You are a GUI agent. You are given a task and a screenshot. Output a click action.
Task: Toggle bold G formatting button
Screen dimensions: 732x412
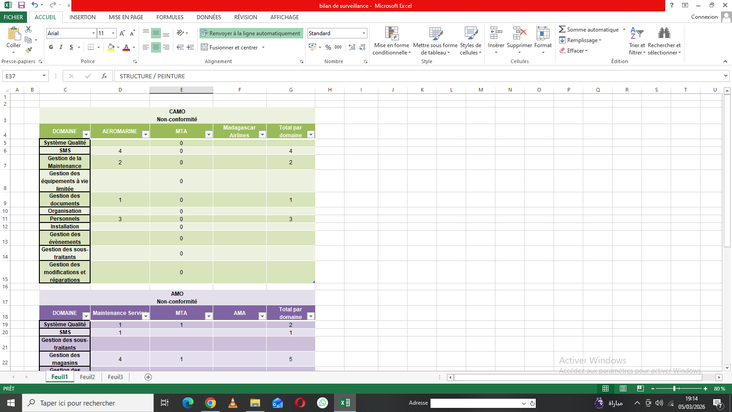click(x=51, y=47)
